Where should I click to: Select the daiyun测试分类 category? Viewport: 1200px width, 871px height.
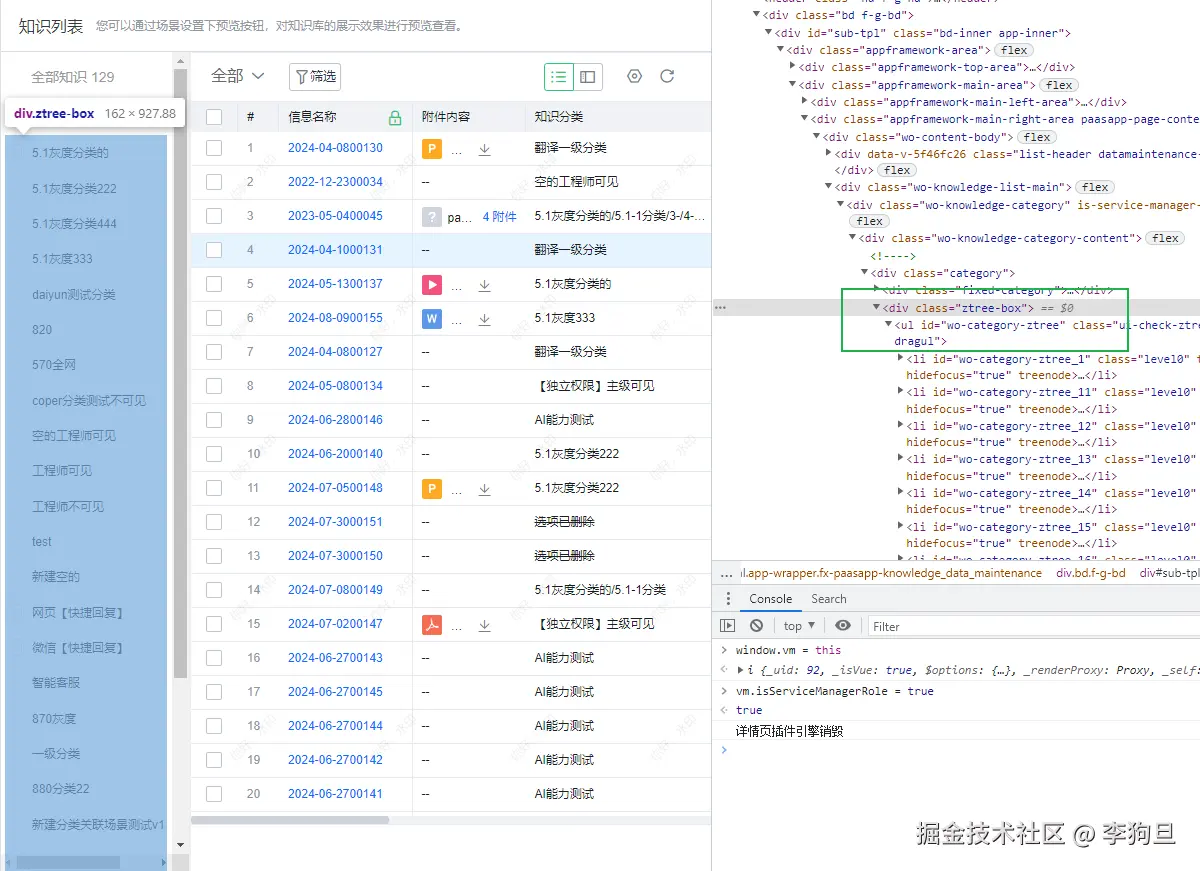pyautogui.click(x=74, y=295)
